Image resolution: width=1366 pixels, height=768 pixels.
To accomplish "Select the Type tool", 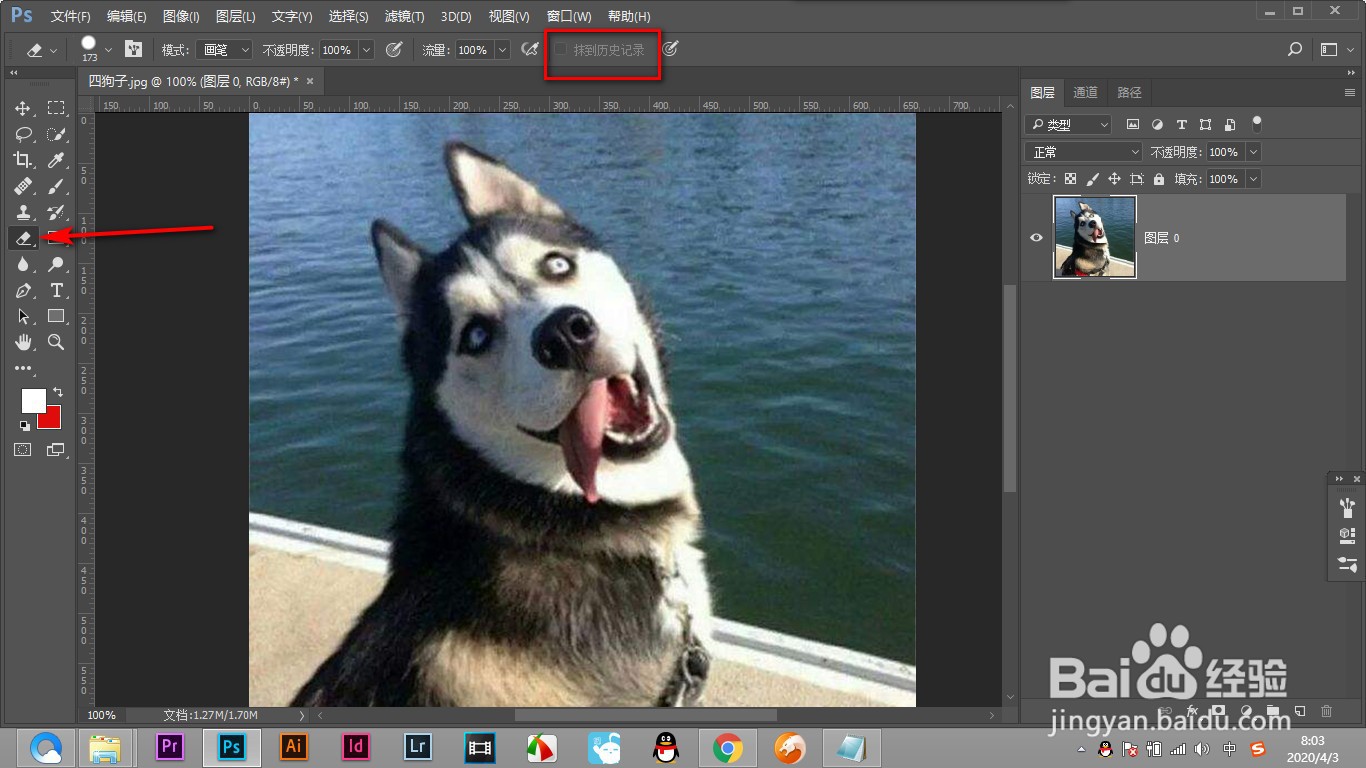I will (56, 290).
